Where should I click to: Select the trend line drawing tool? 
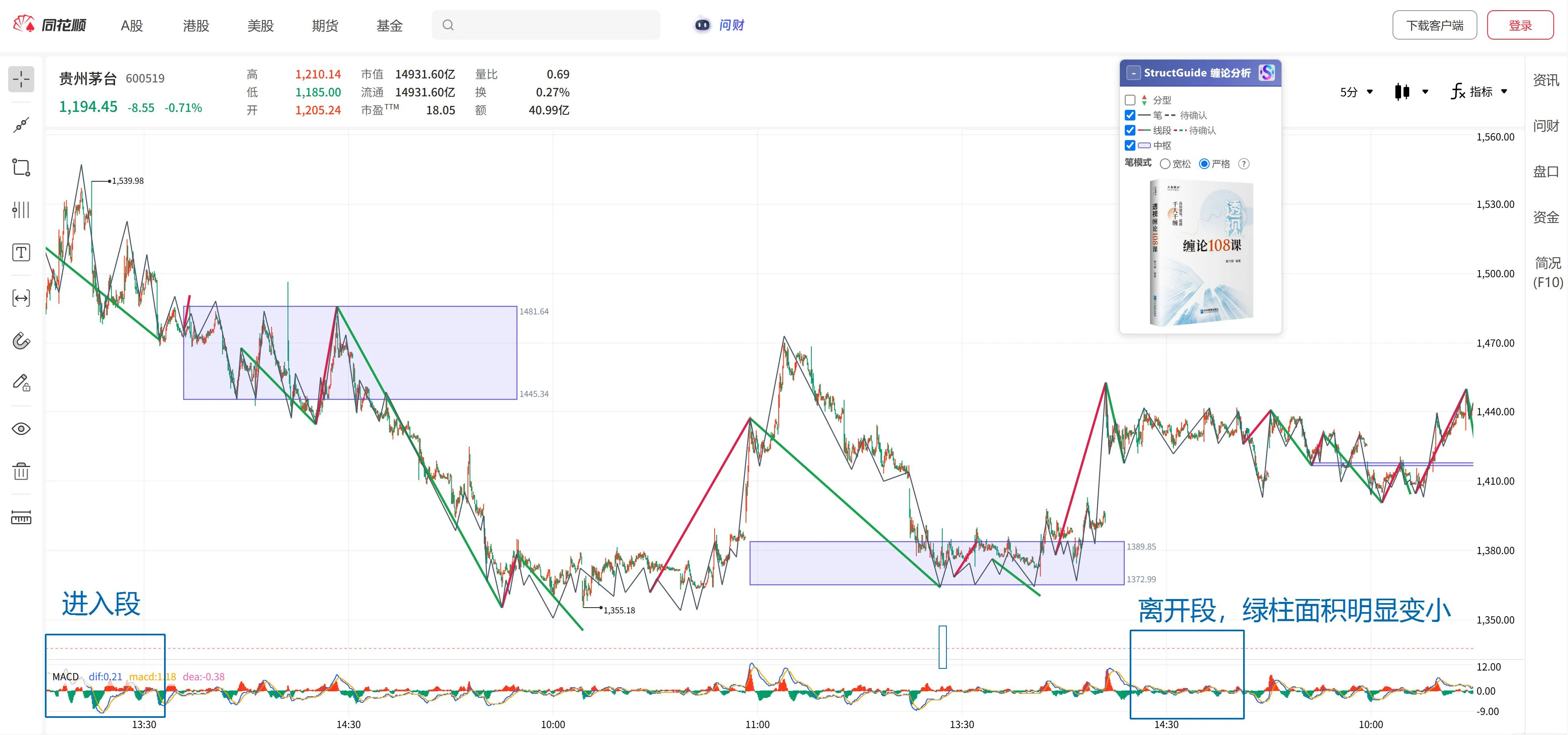tap(21, 125)
